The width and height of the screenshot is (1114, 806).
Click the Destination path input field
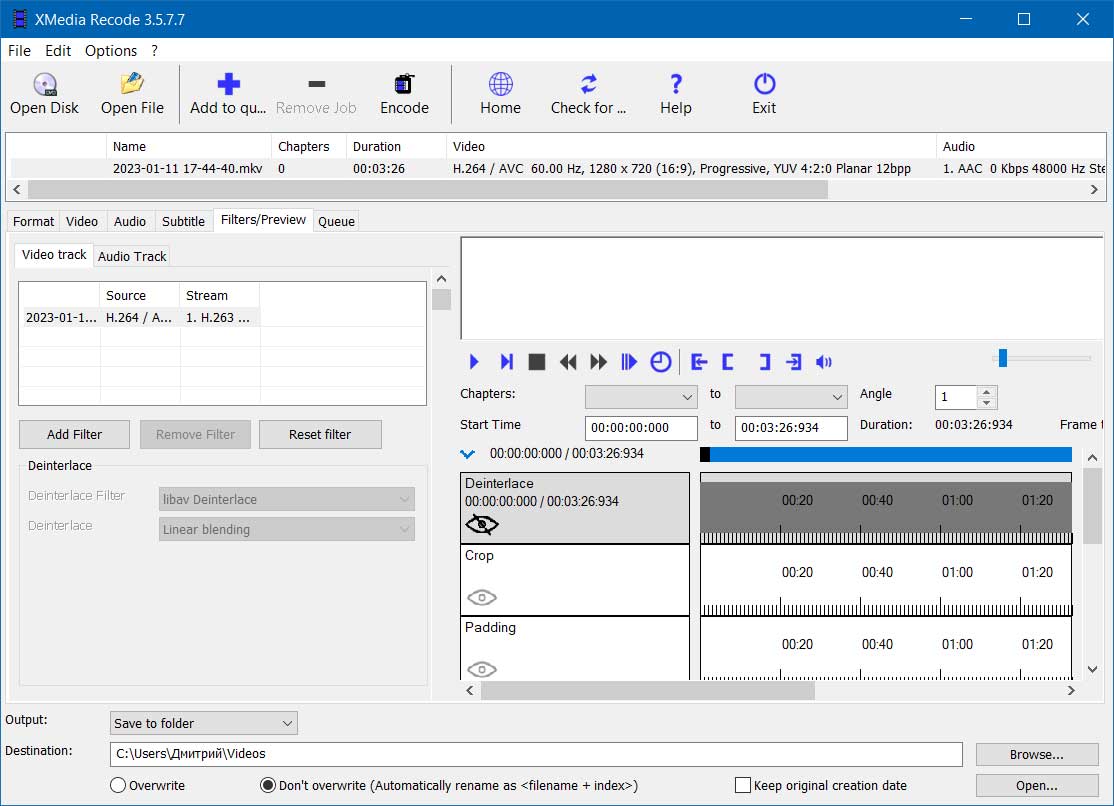[x=536, y=753]
